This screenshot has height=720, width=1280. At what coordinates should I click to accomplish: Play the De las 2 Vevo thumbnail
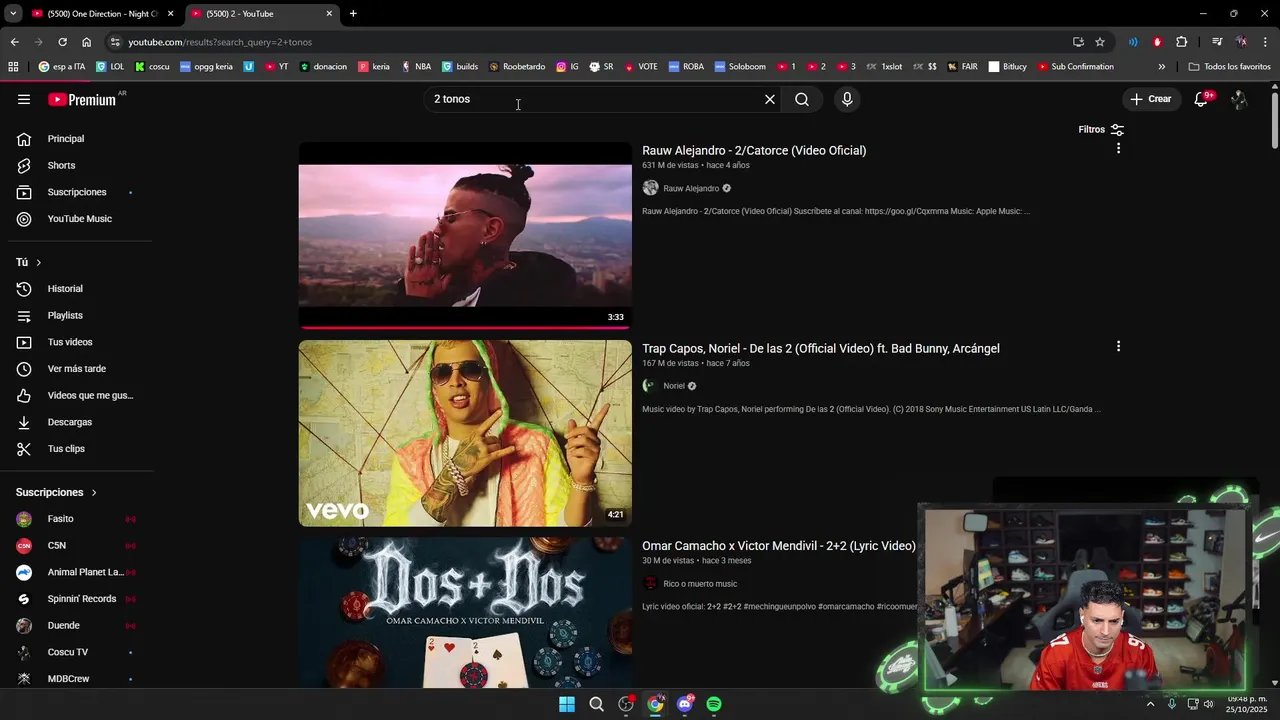pos(465,433)
